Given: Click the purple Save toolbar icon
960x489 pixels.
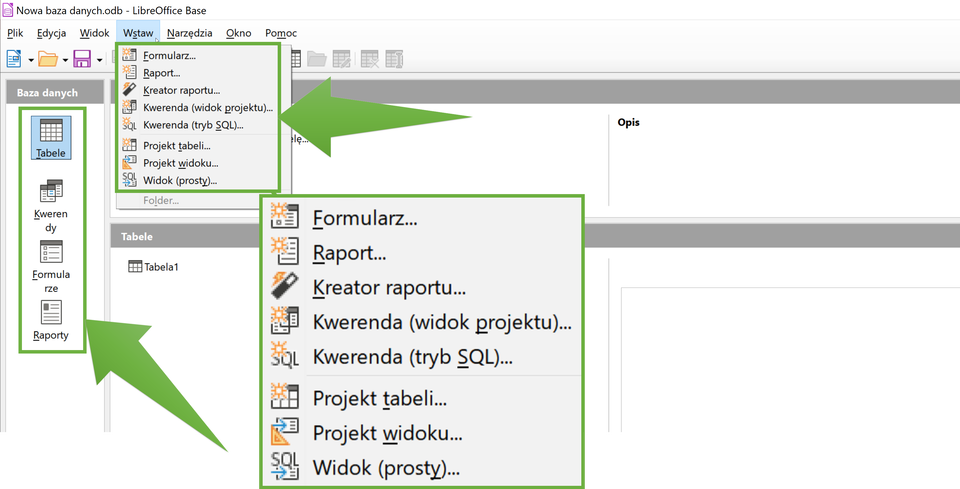Looking at the screenshot, I should 82,59.
